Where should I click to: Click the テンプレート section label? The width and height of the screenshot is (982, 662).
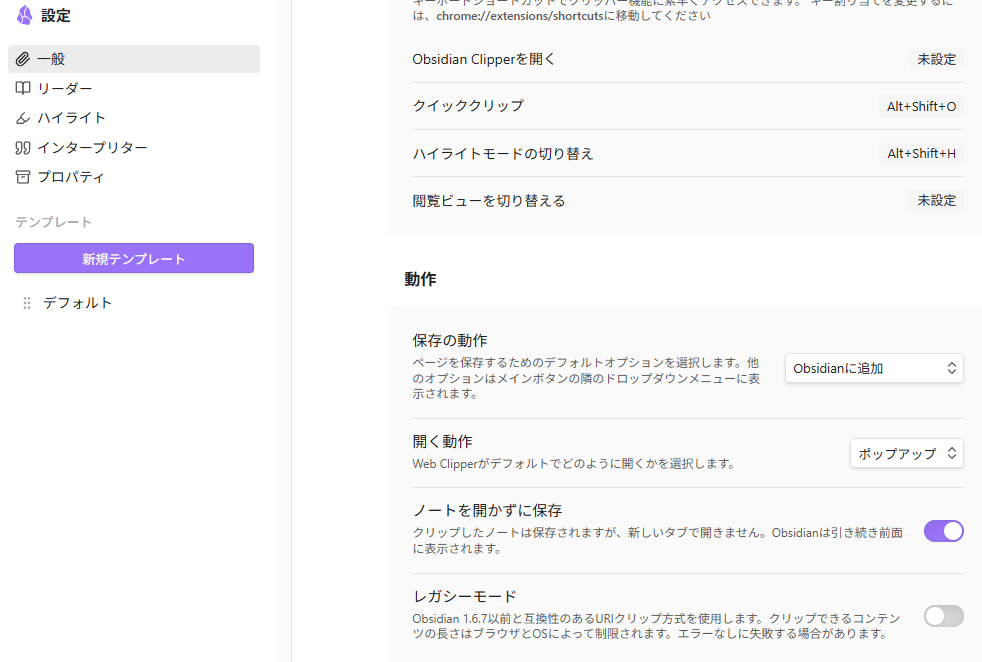53,222
